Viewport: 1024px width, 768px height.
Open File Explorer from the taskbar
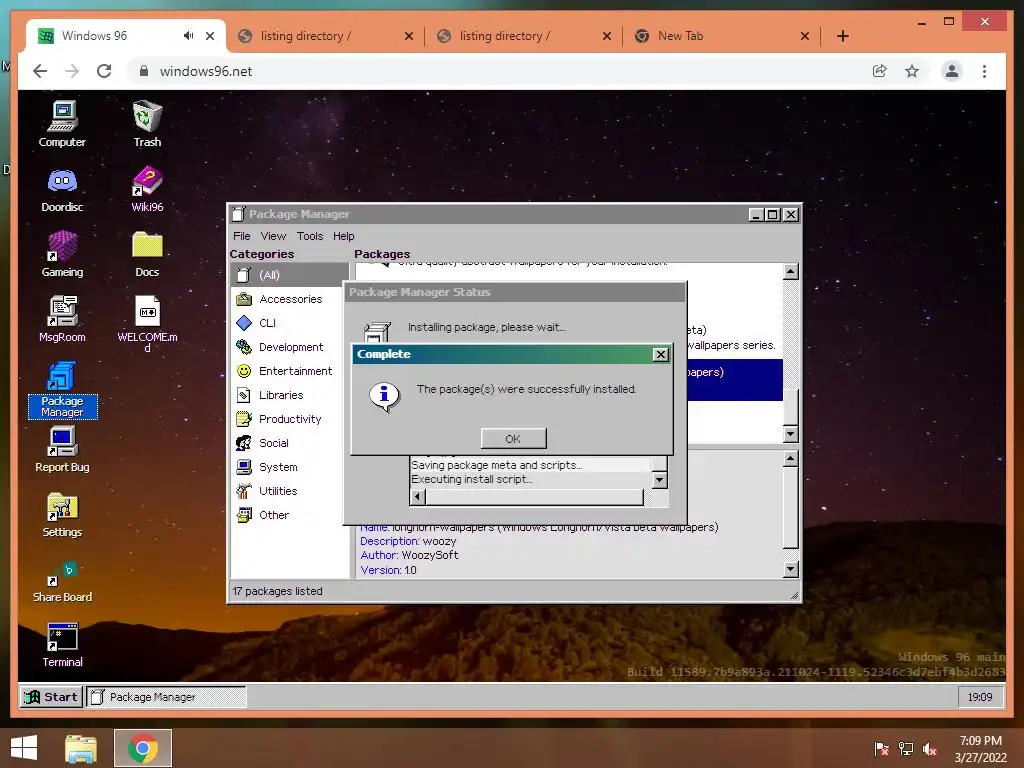click(81, 748)
